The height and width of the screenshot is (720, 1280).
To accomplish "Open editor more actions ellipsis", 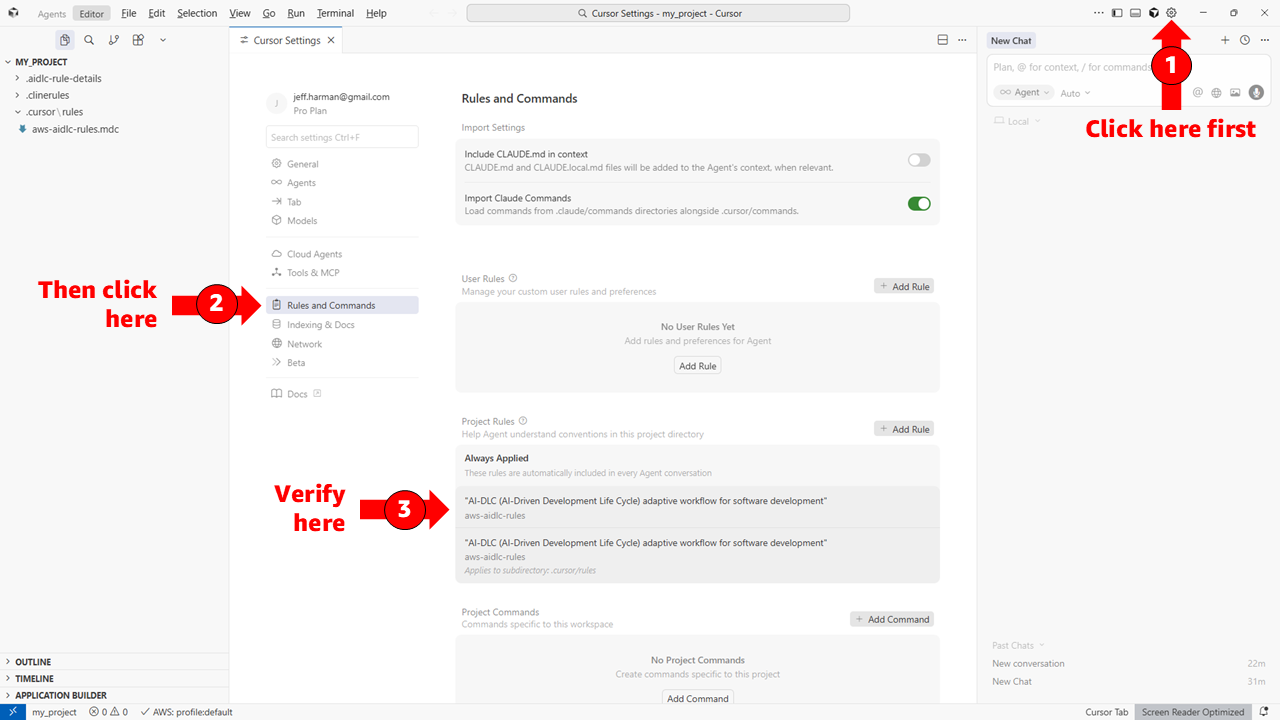I will [x=962, y=40].
